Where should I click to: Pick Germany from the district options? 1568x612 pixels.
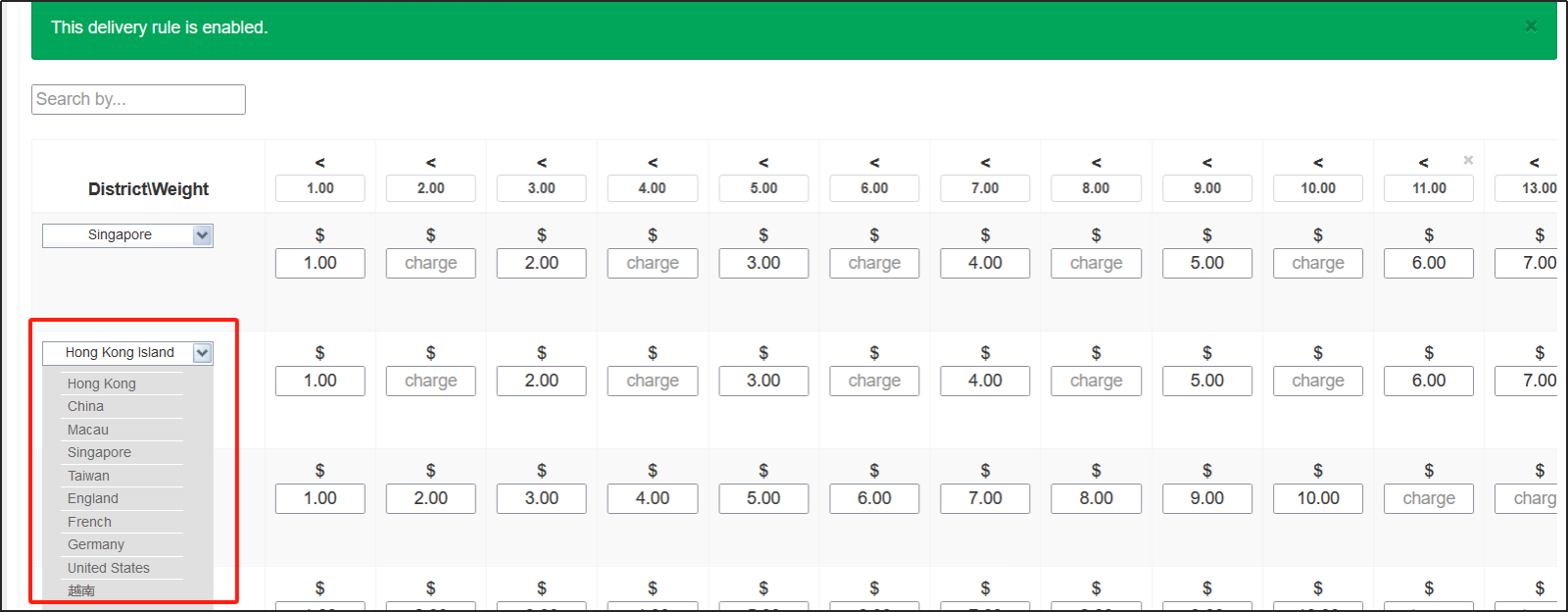coord(96,544)
